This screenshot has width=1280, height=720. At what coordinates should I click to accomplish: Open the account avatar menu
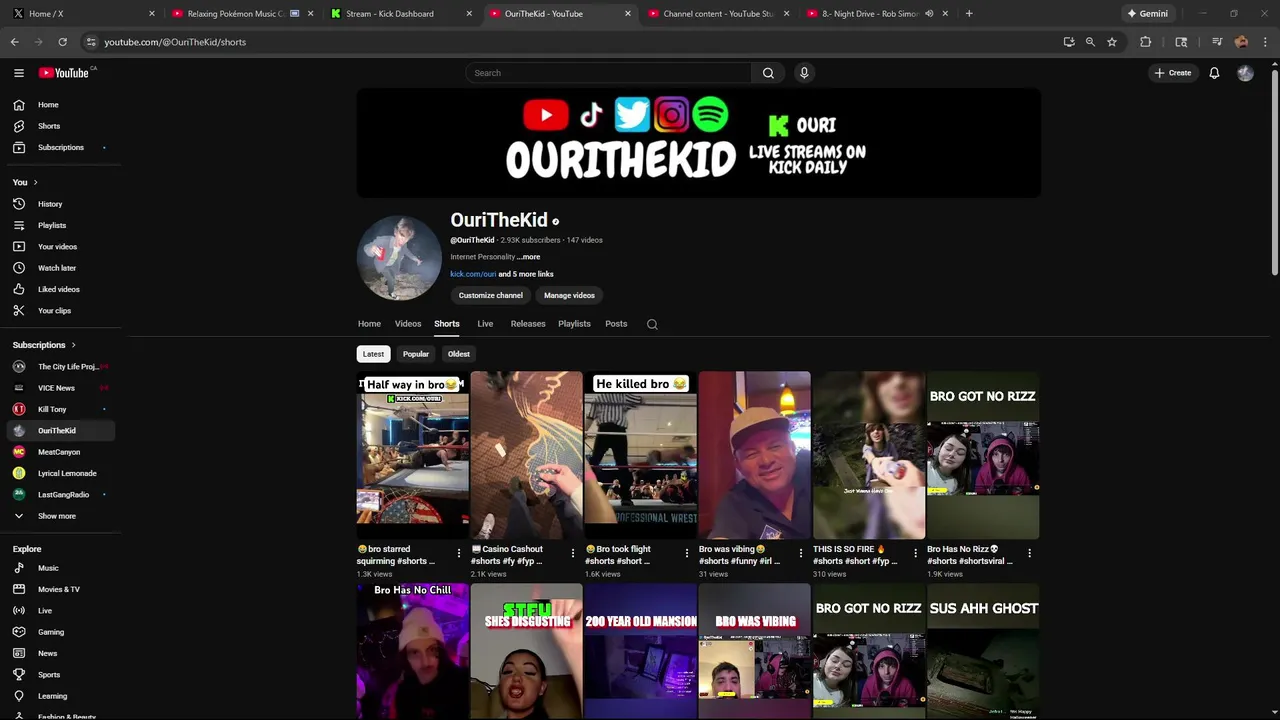(1245, 73)
